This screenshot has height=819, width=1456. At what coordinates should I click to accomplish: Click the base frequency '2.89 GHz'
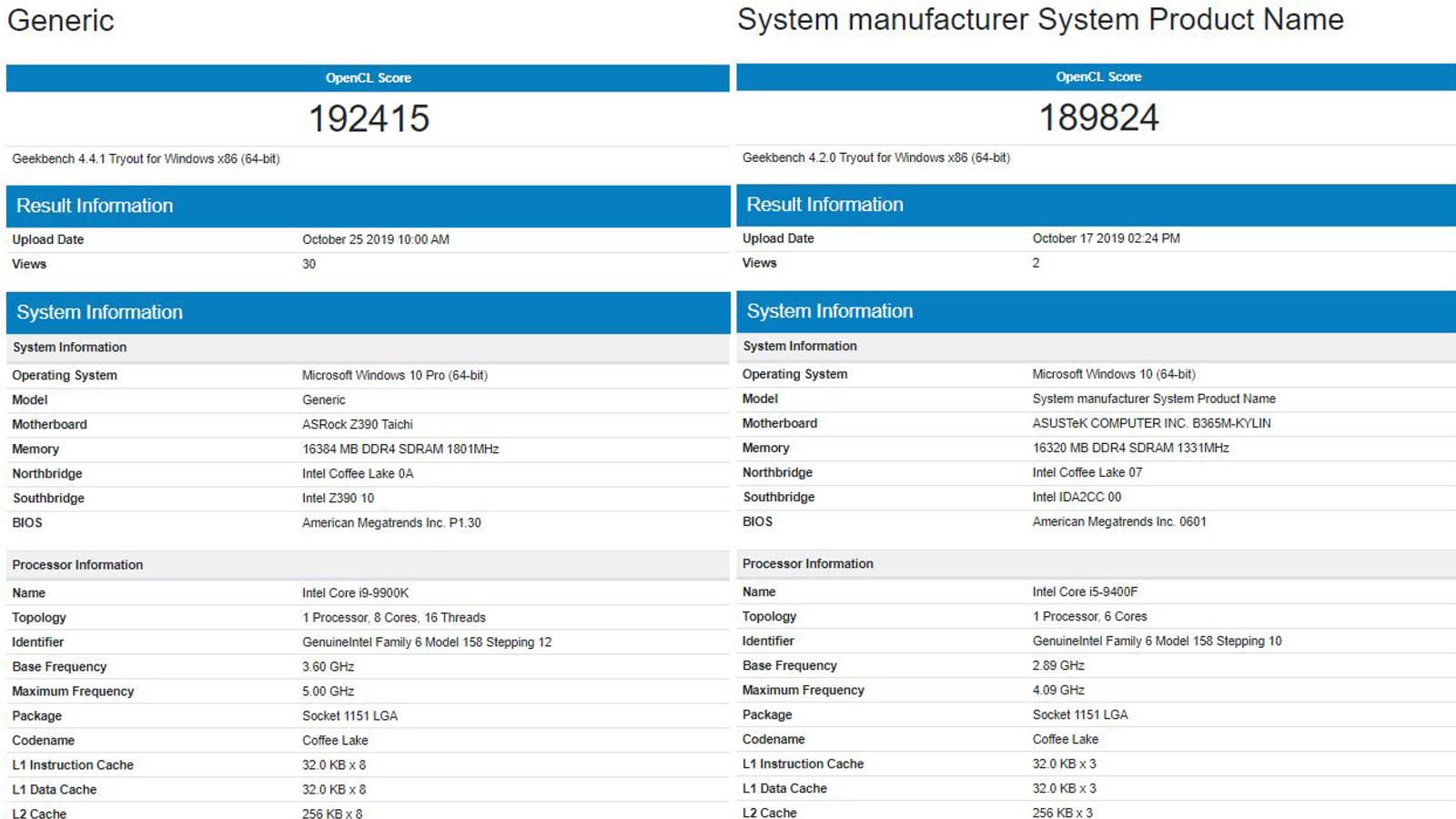click(x=1058, y=665)
